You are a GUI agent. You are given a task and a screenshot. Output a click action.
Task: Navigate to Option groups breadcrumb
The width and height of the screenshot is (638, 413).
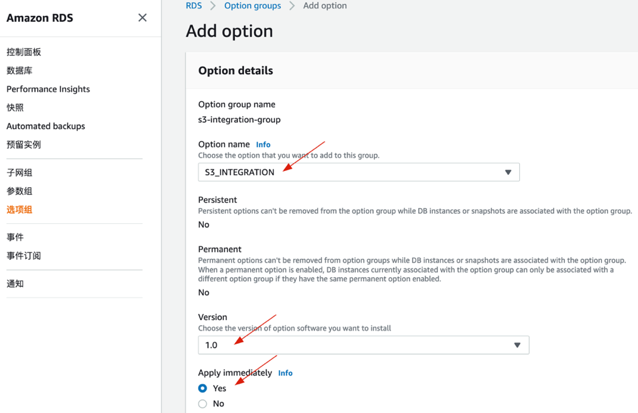(x=252, y=6)
